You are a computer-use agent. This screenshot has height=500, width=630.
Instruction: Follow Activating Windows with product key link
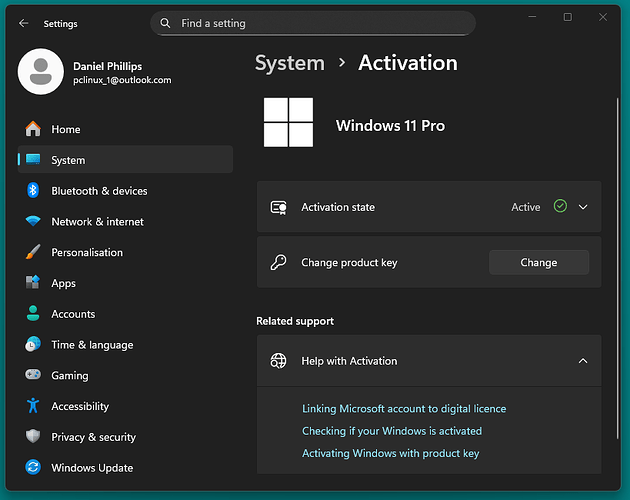(x=390, y=453)
